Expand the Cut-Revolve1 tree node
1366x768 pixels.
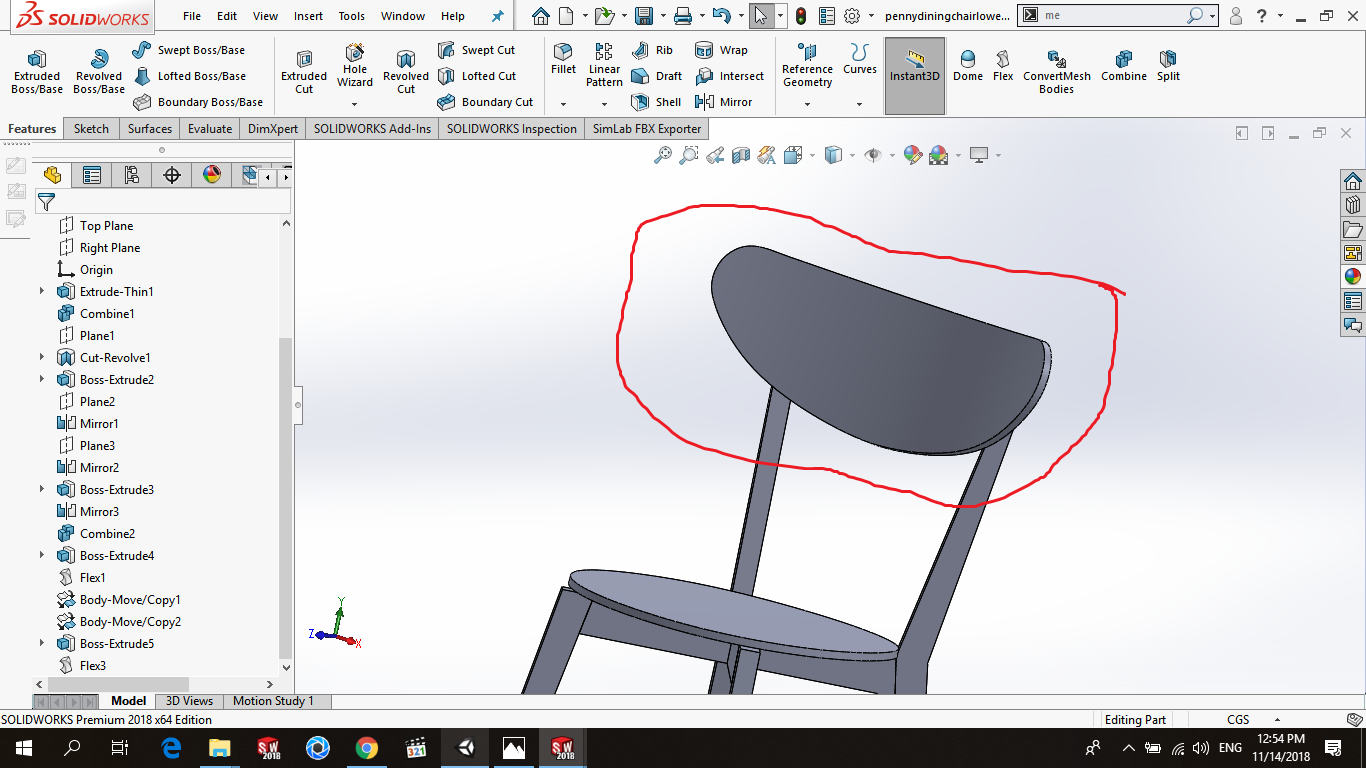[42, 358]
